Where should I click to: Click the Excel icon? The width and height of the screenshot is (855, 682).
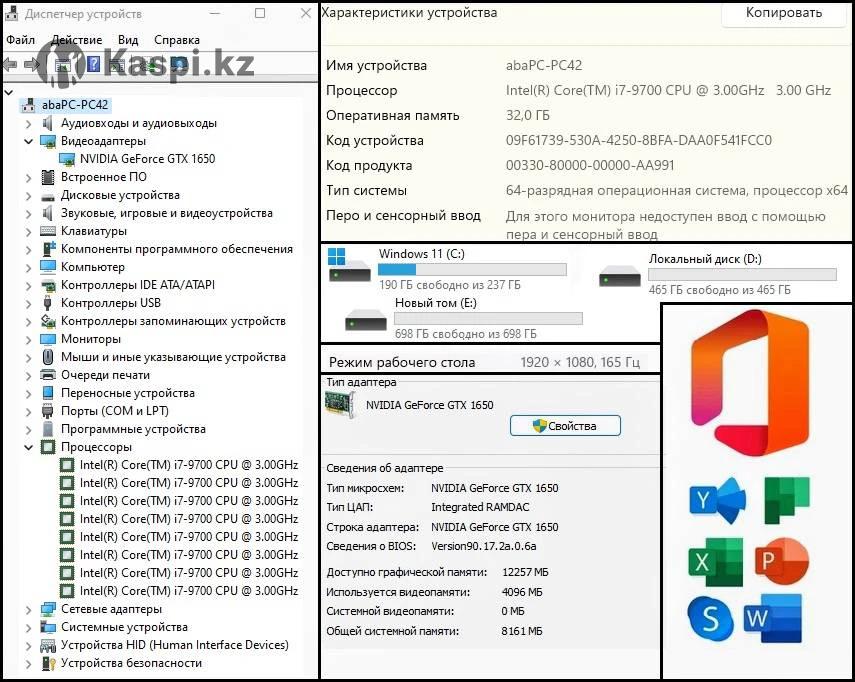[715, 562]
